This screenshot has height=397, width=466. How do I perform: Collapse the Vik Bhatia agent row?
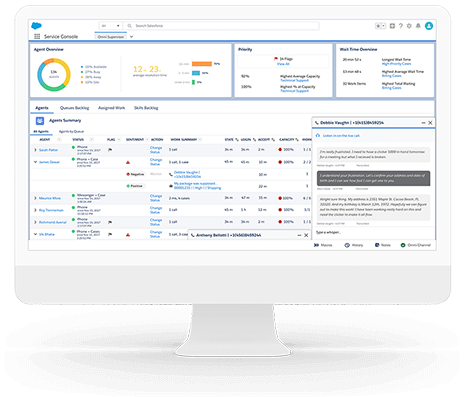click(35, 234)
